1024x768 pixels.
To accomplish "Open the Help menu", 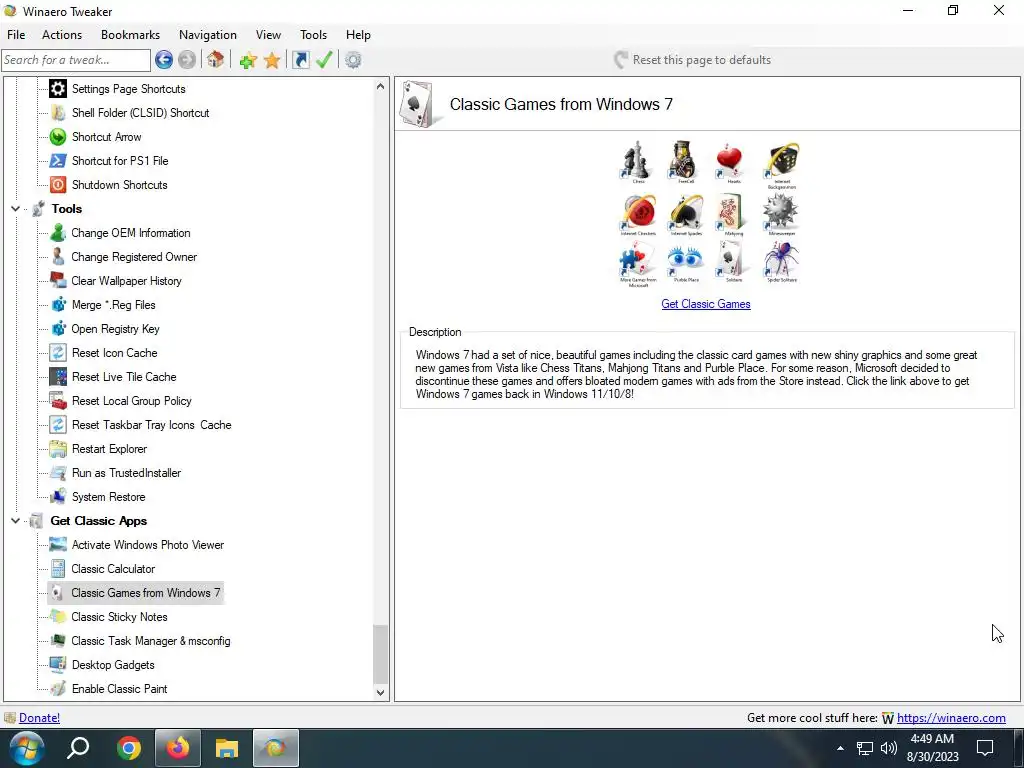I will pyautogui.click(x=358, y=35).
